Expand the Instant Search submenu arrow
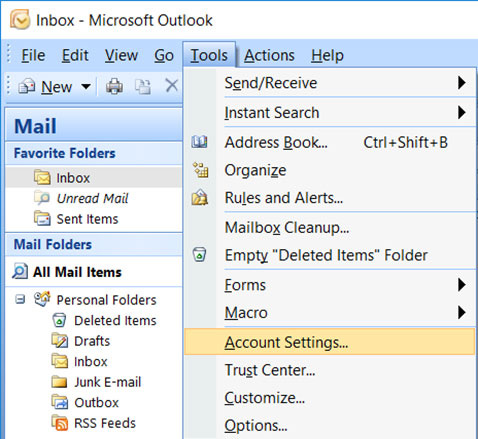 [x=462, y=112]
